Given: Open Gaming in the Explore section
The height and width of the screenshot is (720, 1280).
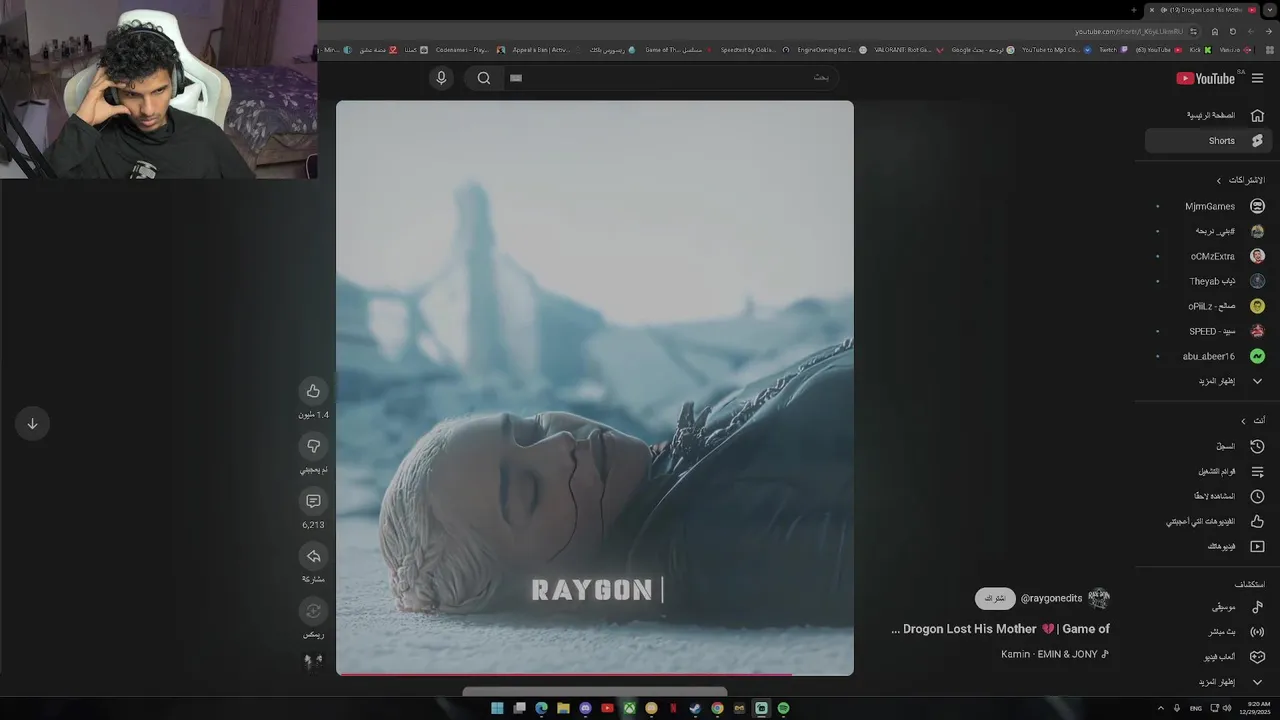Looking at the screenshot, I should click(1209, 657).
